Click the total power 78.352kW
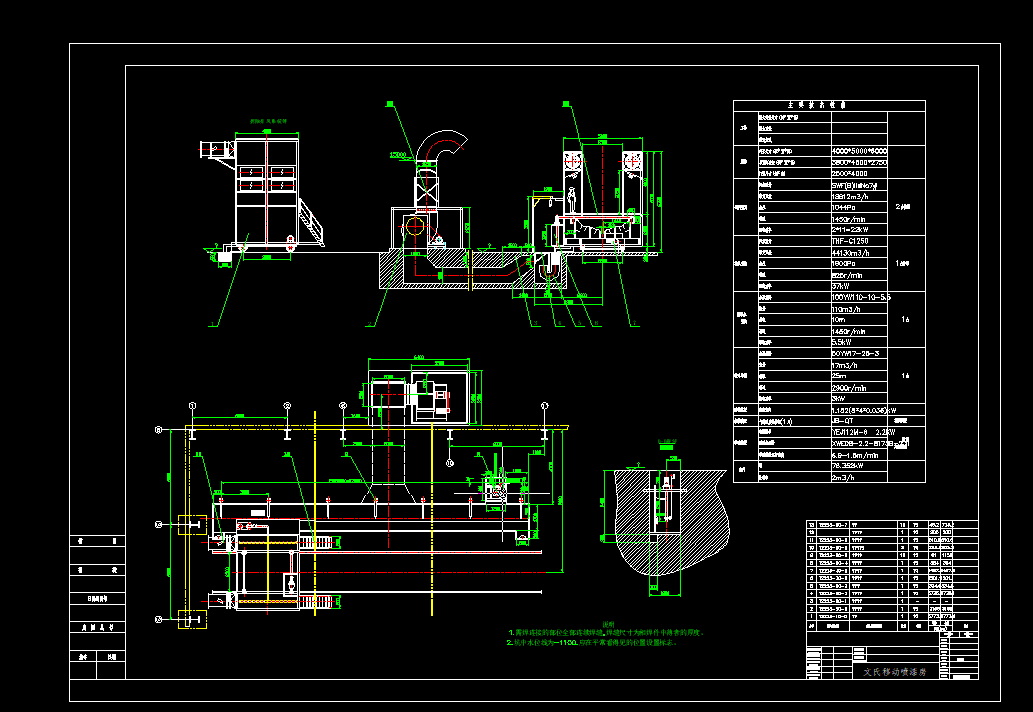The image size is (1033, 712). 849,466
